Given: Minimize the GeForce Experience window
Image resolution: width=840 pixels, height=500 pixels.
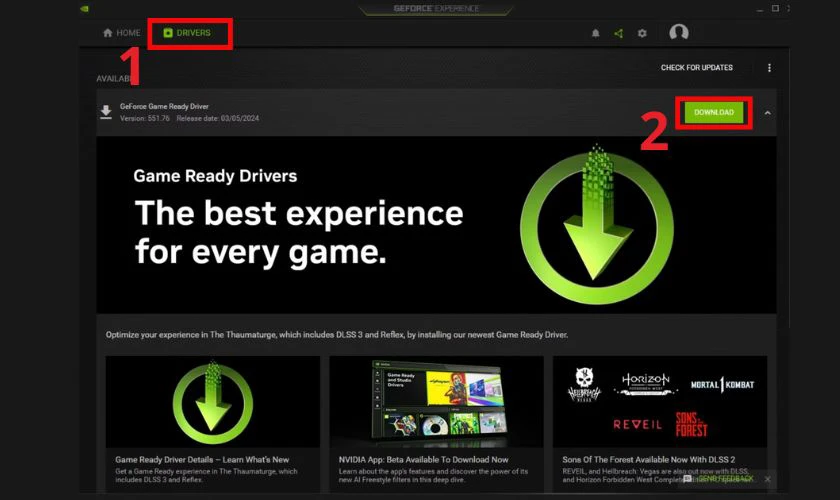Looking at the screenshot, I should [x=760, y=10].
